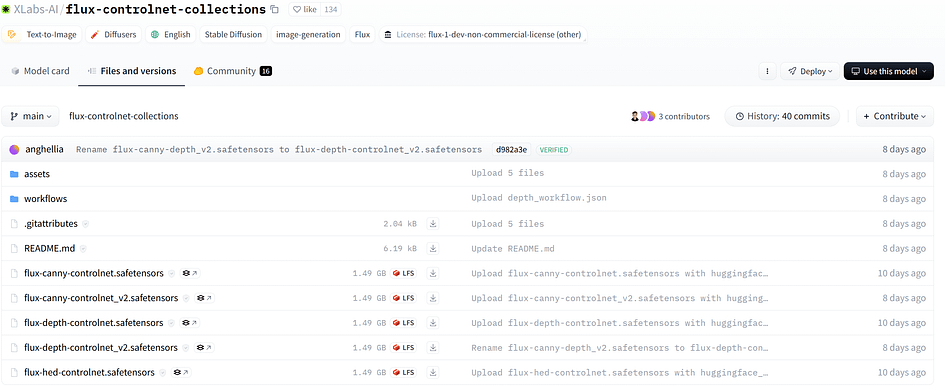
Task: Open the three-dot more options menu
Action: click(x=767, y=71)
